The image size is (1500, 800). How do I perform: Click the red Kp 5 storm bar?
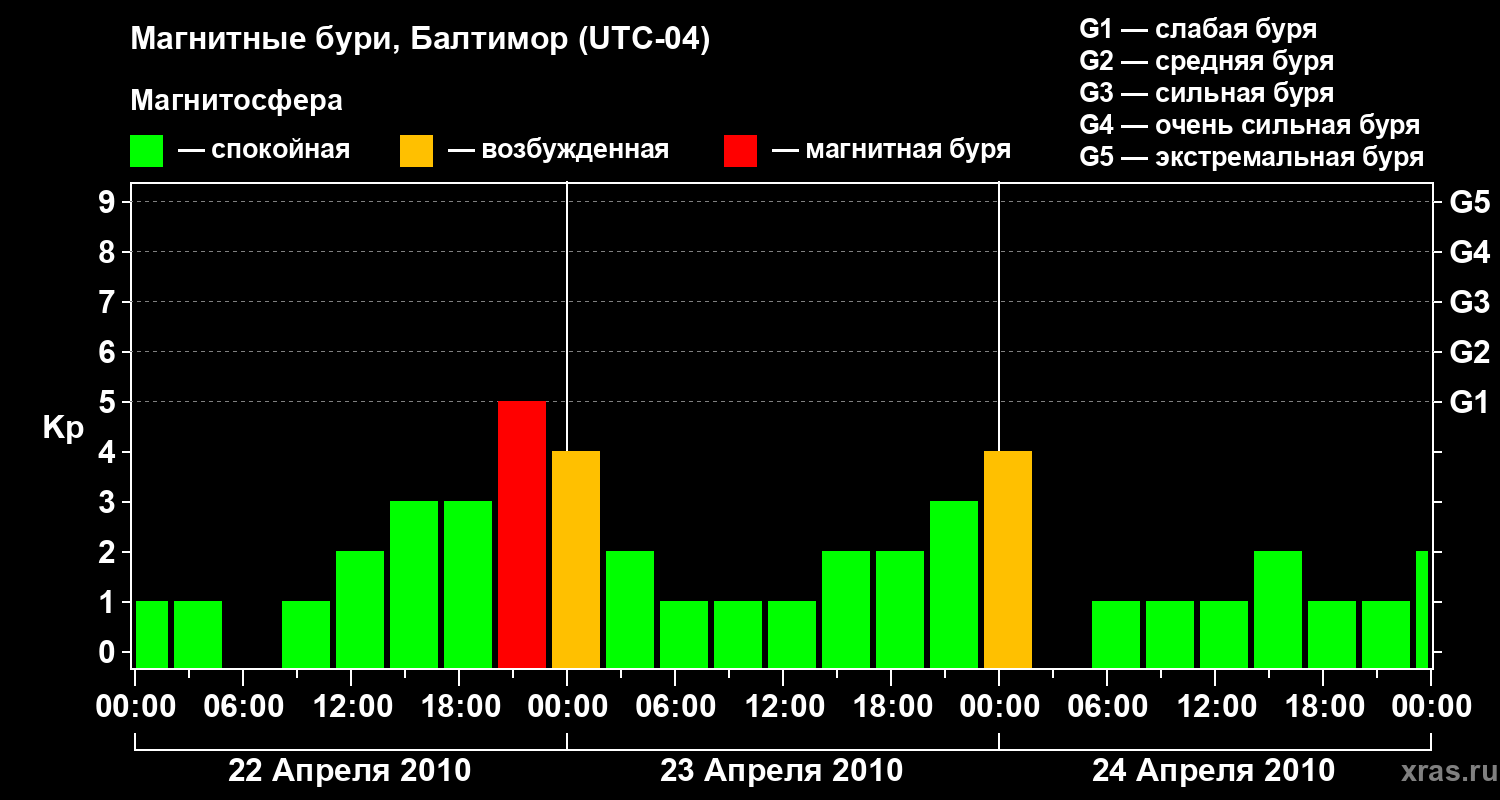tap(522, 534)
